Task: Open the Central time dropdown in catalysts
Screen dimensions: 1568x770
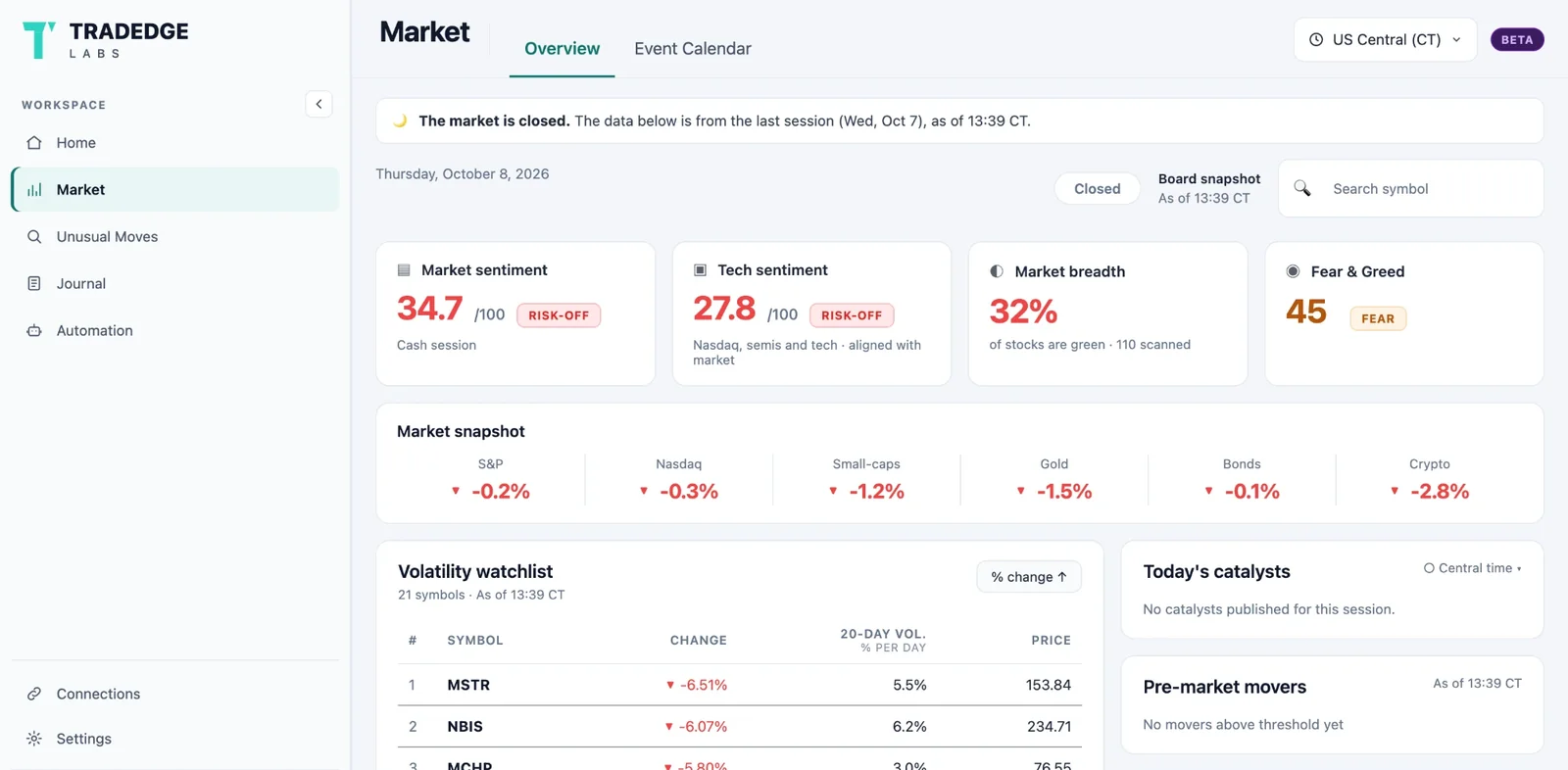Action: pyautogui.click(x=1473, y=568)
